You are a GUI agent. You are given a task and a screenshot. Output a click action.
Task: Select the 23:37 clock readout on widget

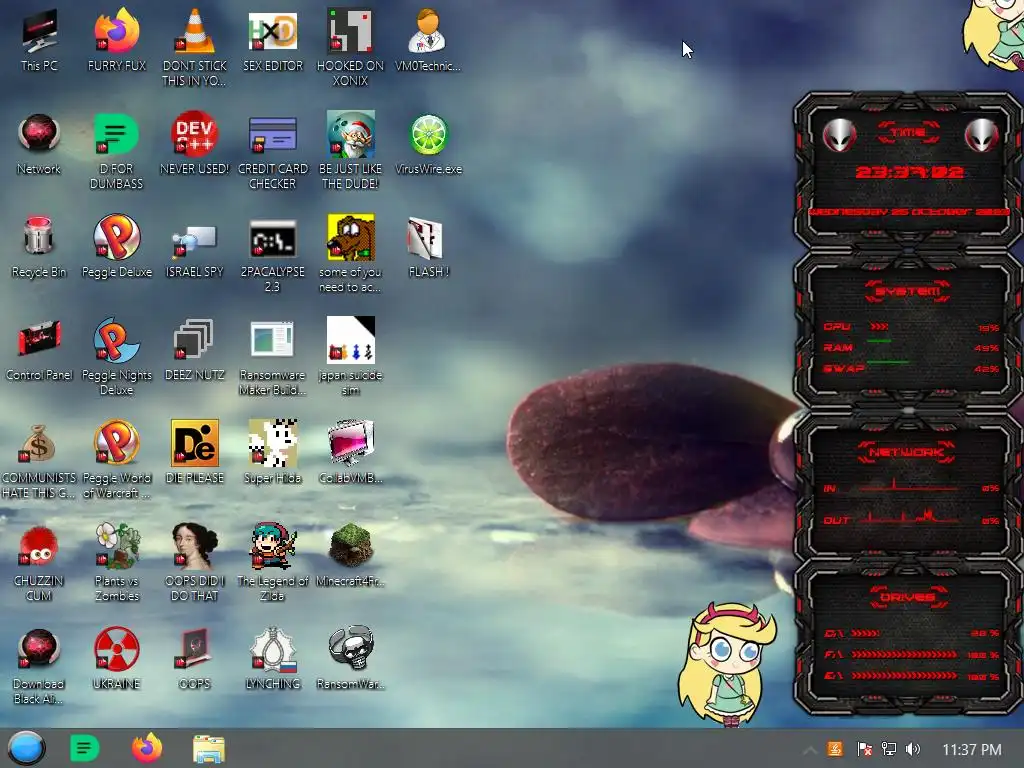pos(909,172)
